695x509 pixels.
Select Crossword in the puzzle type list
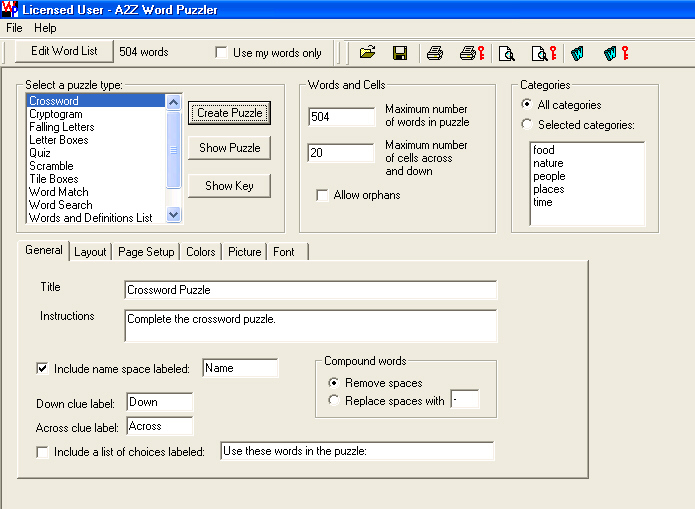[96, 101]
